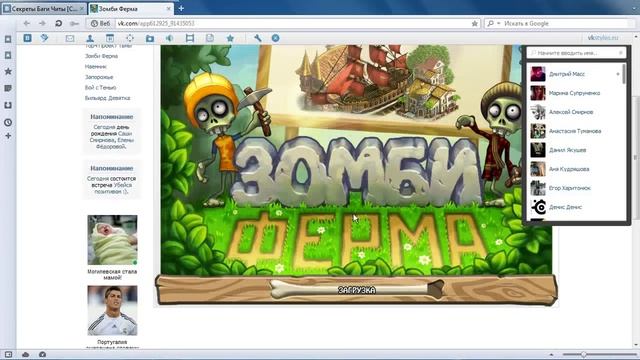This screenshot has height=360, width=640.
Task: Open the history clock sidebar icon
Action: [x=8, y=122]
